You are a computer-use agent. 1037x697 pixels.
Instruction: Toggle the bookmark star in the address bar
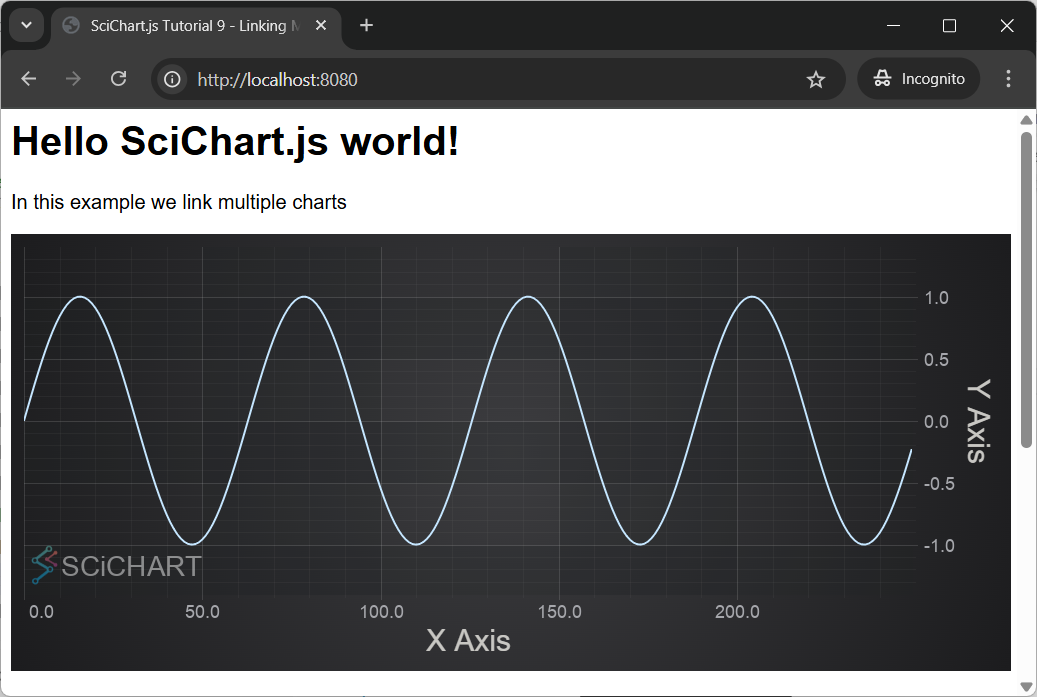(816, 78)
